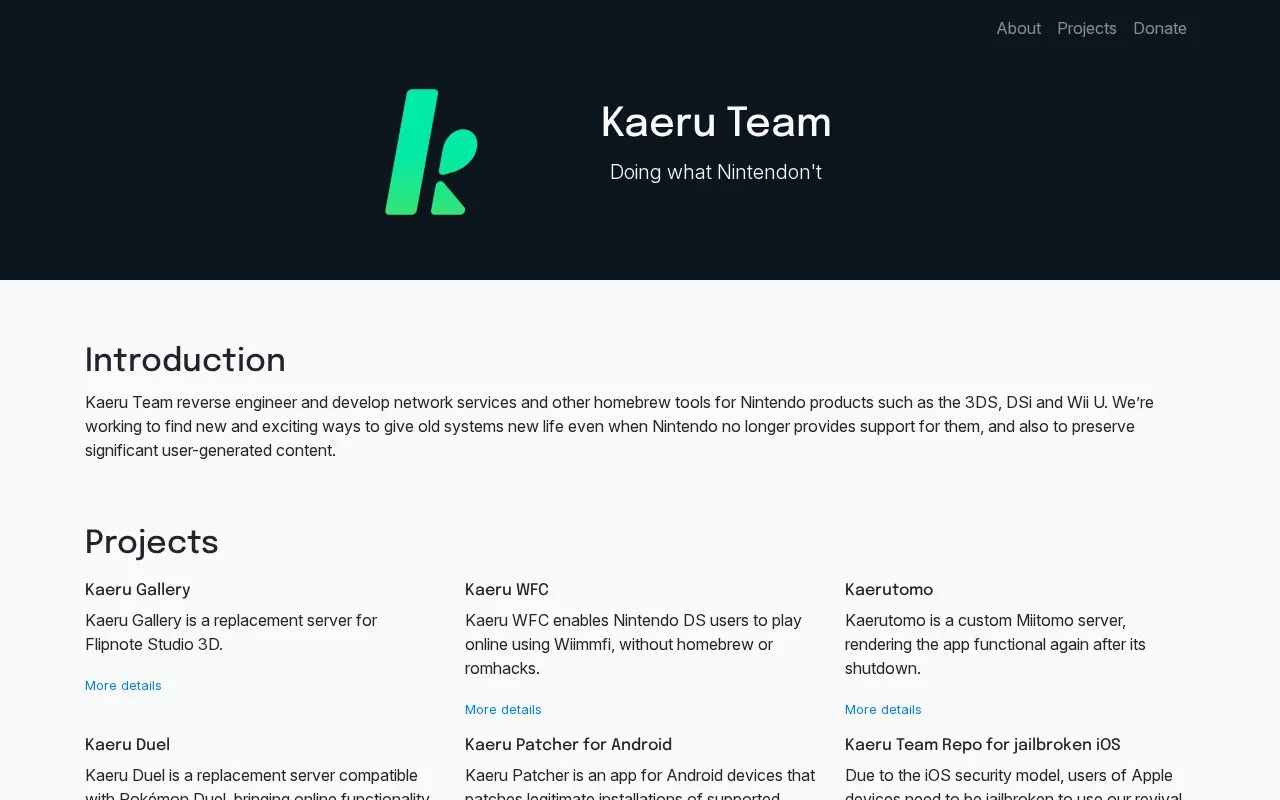Image resolution: width=1280 pixels, height=800 pixels.
Task: Select the Kaeru WFC project title
Action: (x=507, y=589)
